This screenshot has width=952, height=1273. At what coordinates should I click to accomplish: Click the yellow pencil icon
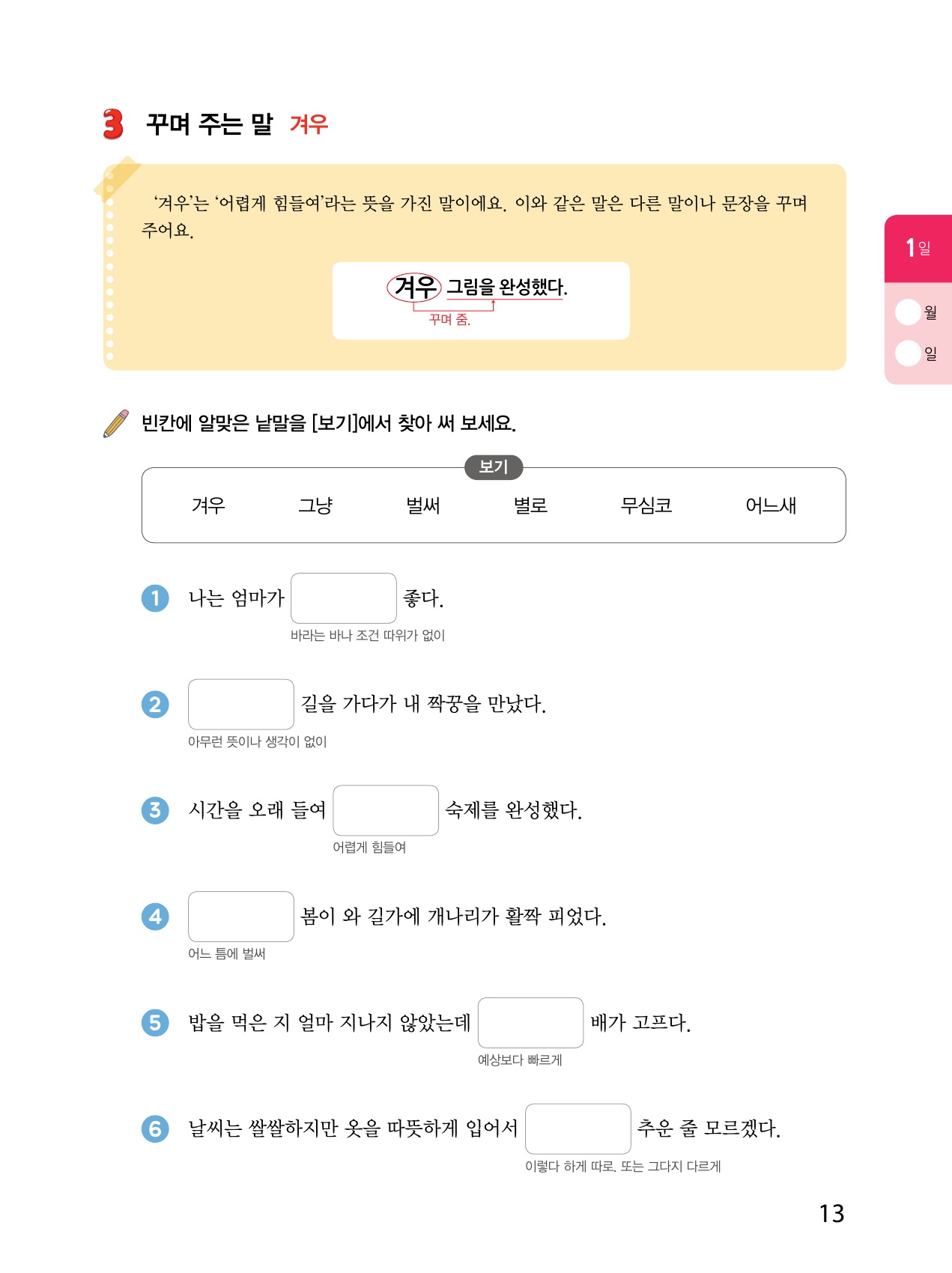point(116,423)
